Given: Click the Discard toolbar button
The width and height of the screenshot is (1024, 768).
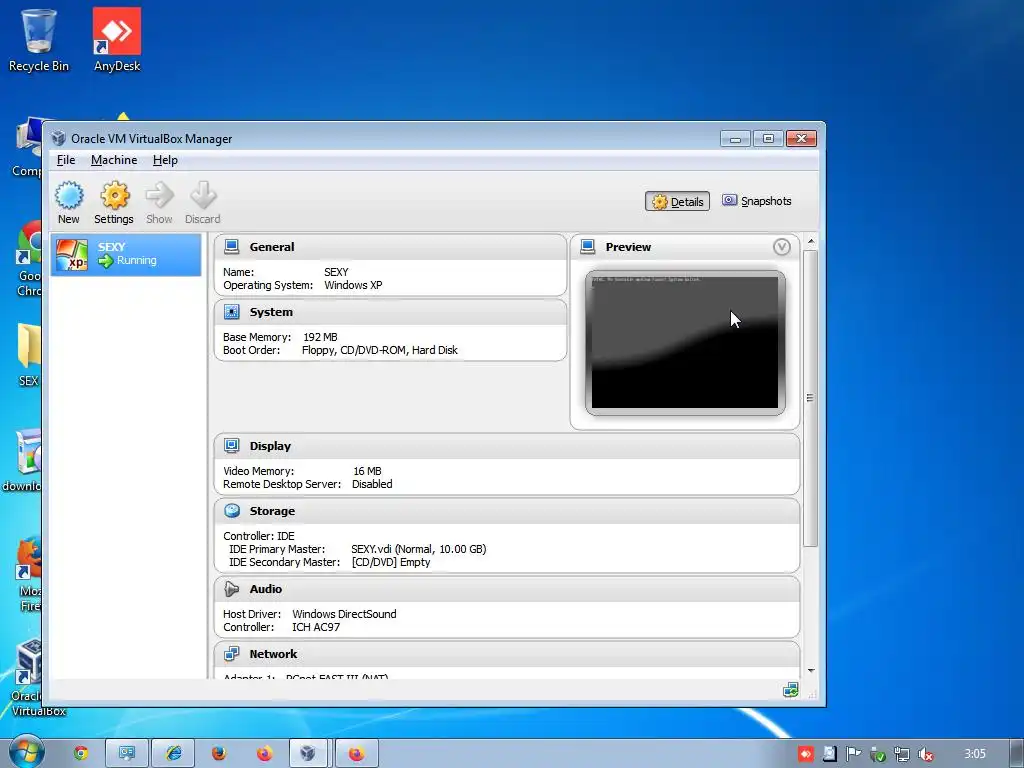Looking at the screenshot, I should 202,203.
